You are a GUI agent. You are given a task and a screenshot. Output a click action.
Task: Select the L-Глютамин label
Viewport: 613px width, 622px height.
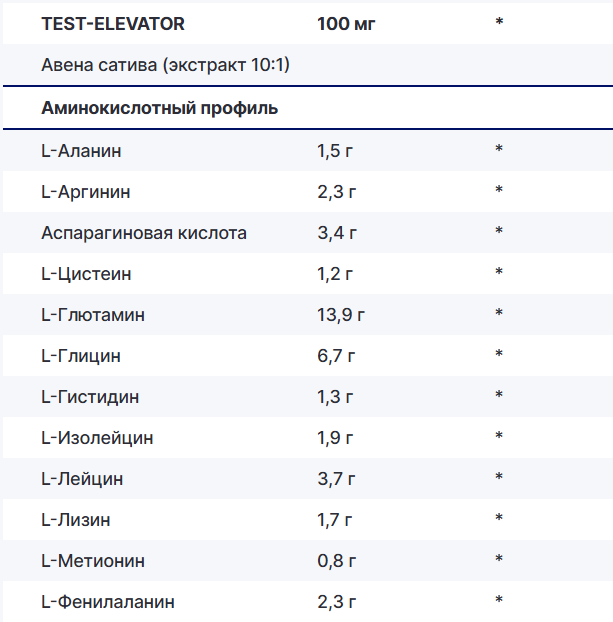pos(93,315)
